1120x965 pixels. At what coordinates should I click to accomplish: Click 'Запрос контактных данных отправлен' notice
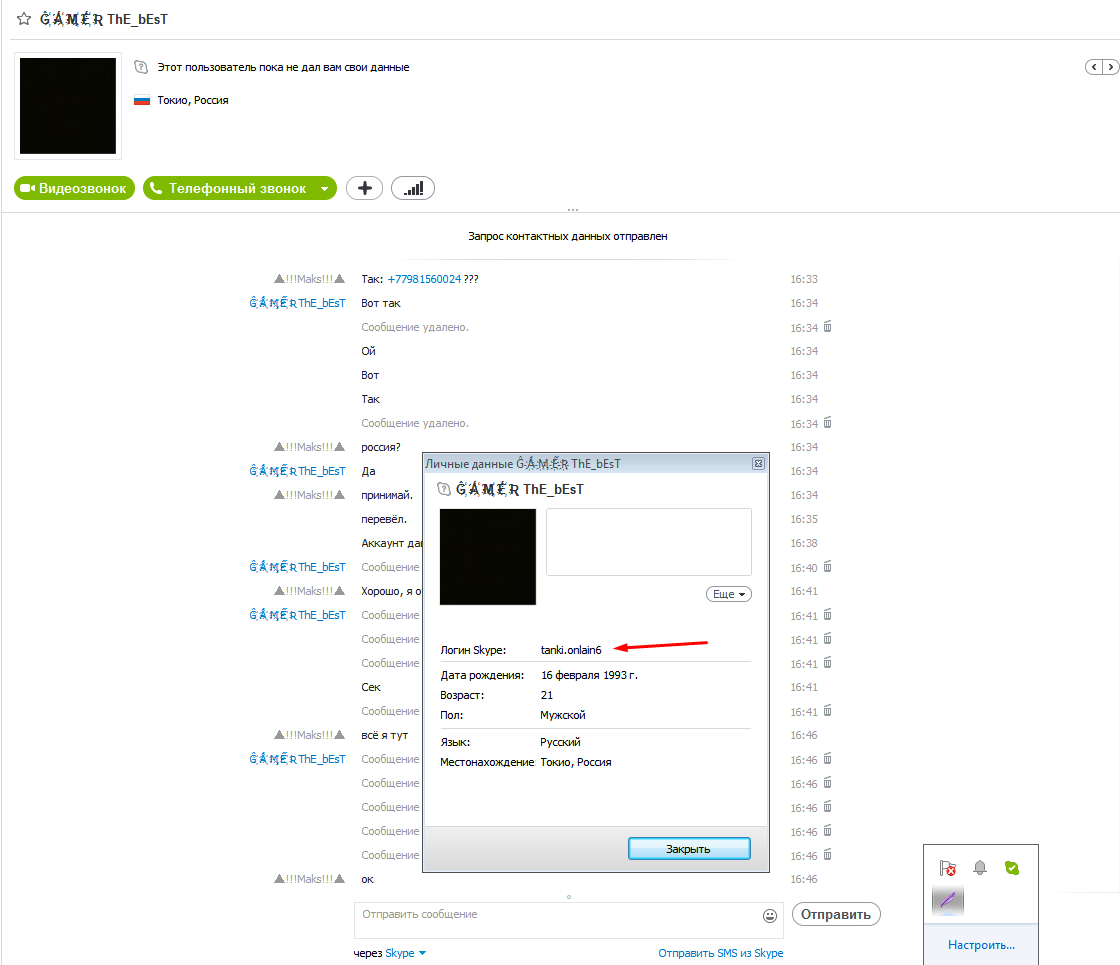click(568, 236)
